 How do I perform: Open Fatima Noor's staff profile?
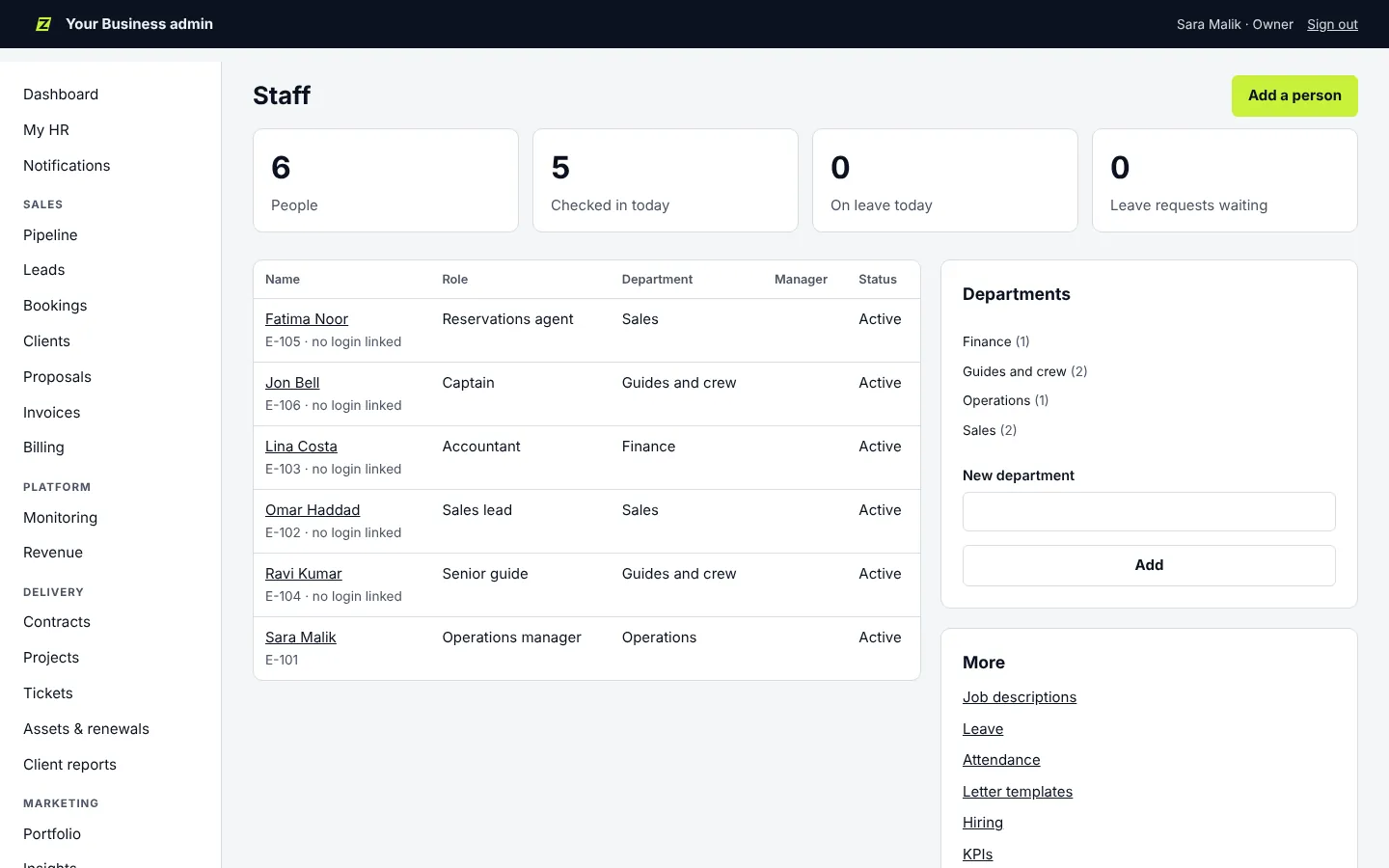tap(307, 319)
